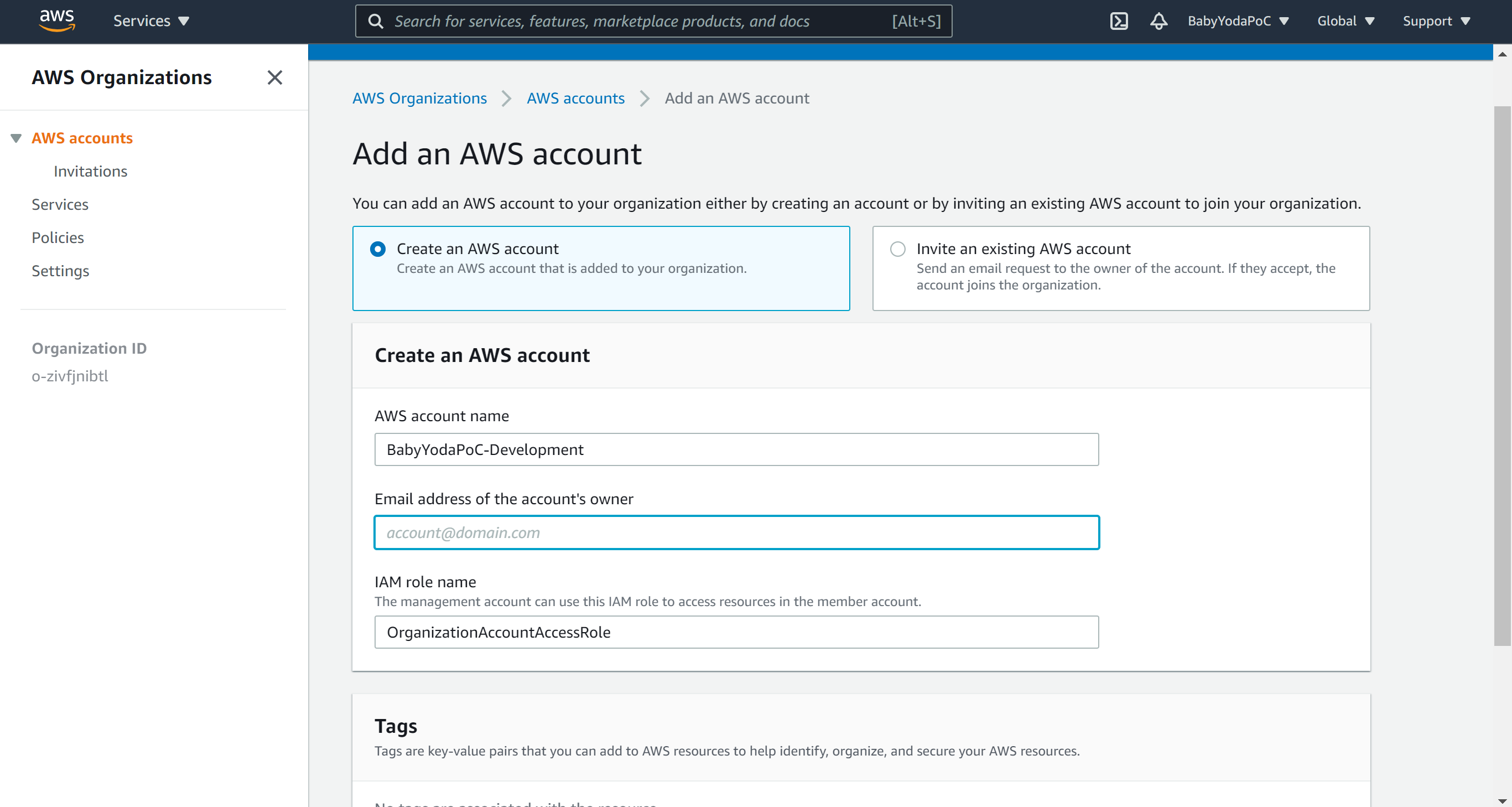Select Create an AWS account radio
Image resolution: width=1512 pixels, height=807 pixels.
pyautogui.click(x=378, y=249)
